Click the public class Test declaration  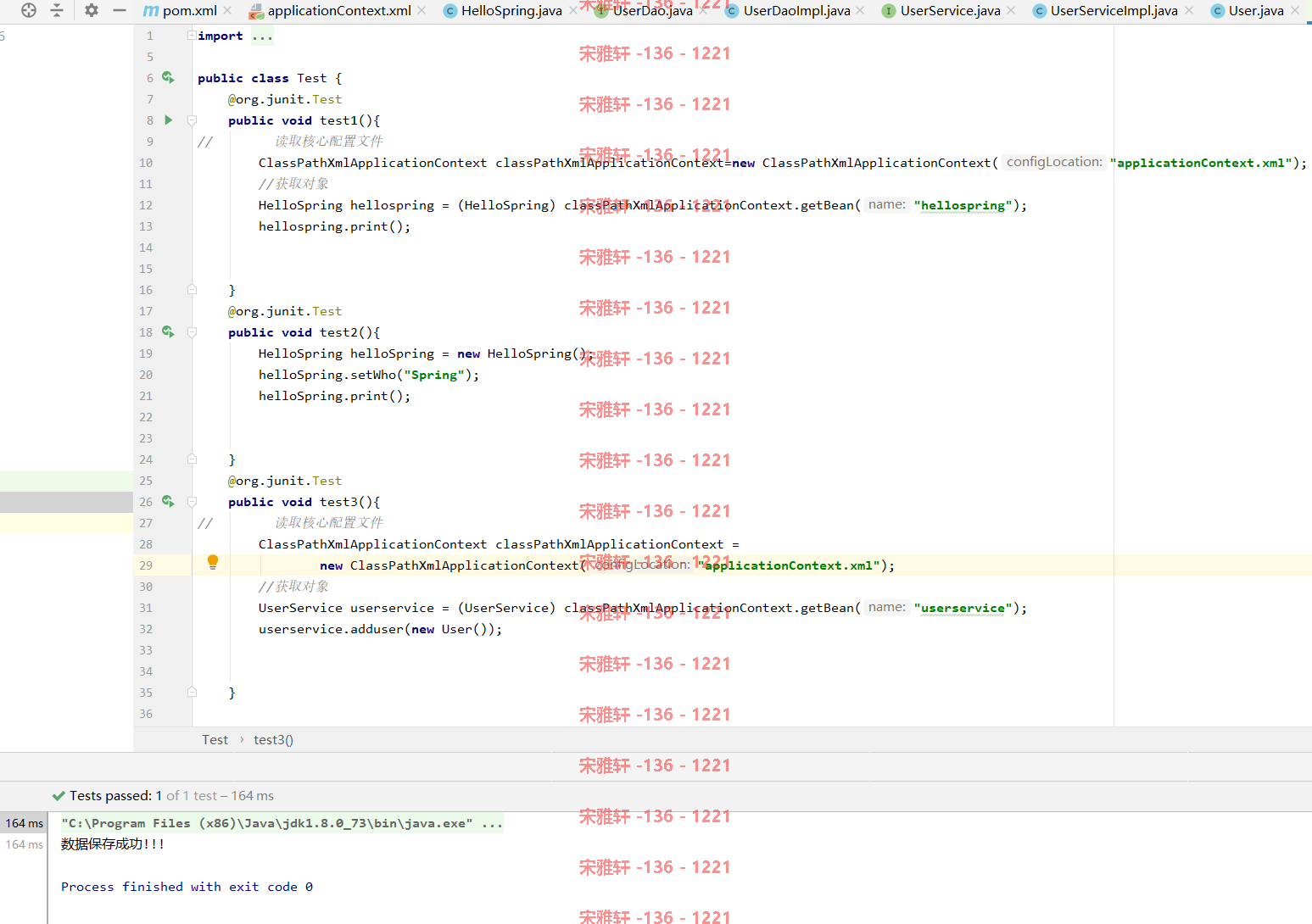[x=270, y=78]
